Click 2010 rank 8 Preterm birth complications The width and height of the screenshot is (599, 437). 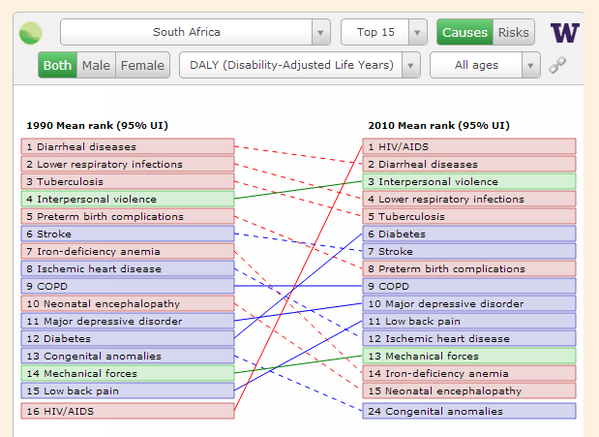click(x=469, y=269)
